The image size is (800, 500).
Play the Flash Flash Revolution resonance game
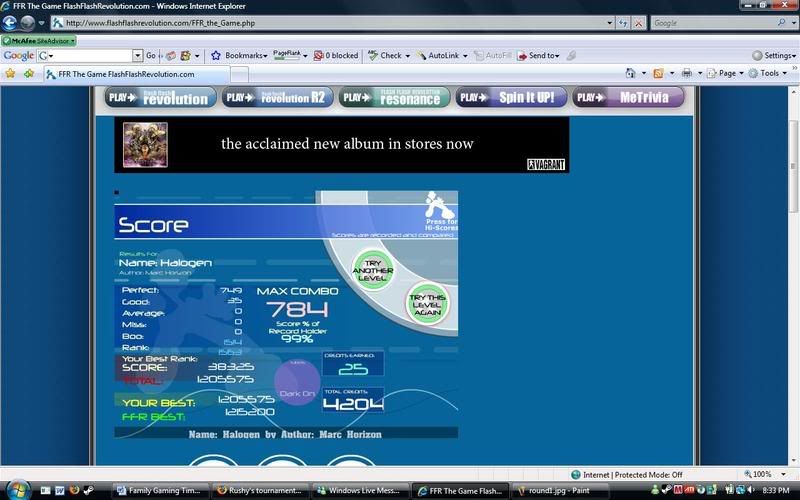[x=393, y=97]
